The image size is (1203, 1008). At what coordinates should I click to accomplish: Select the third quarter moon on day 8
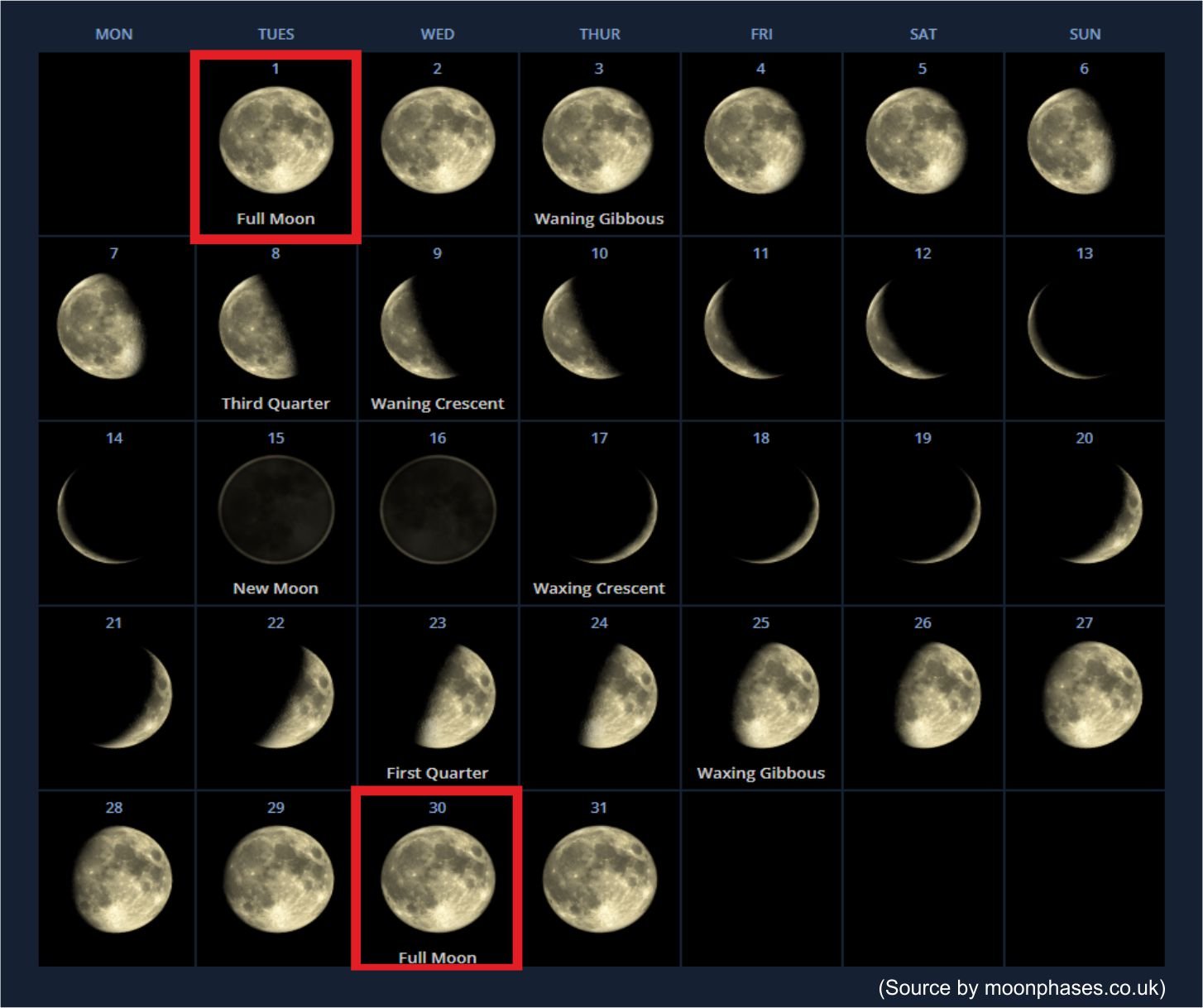pyautogui.click(x=257, y=326)
